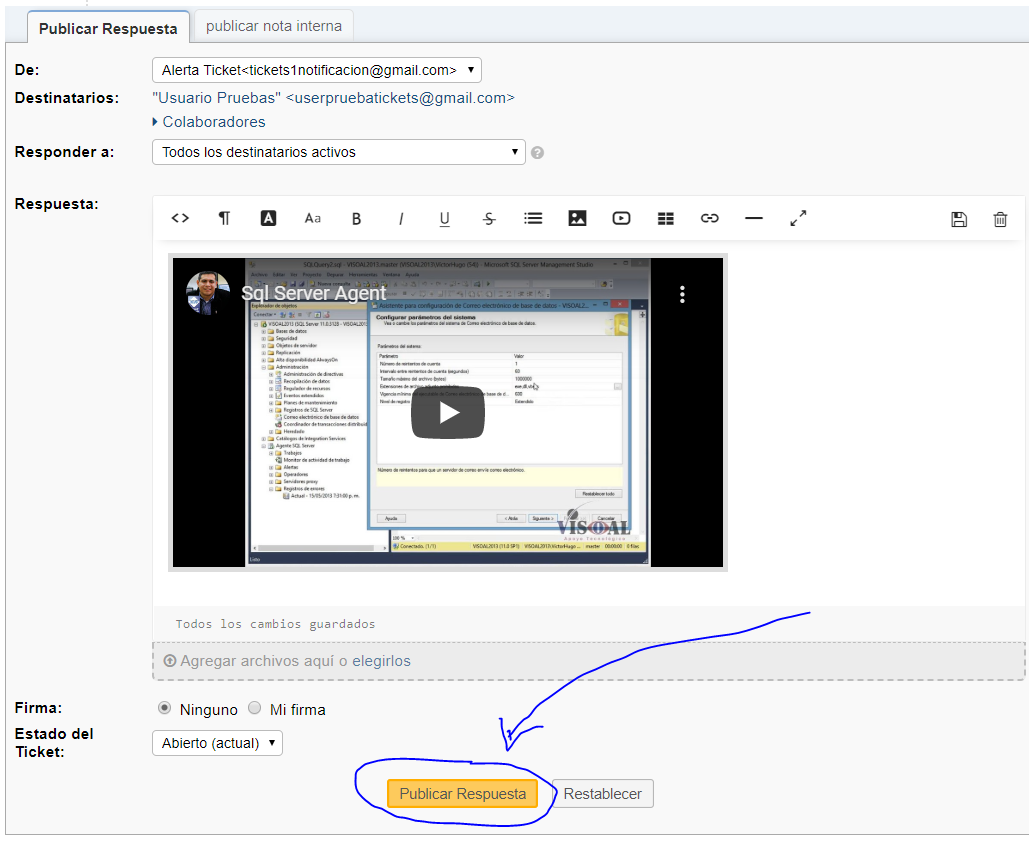Play the Sql Server Agent video
This screenshot has height=845, width=1029.
point(448,413)
